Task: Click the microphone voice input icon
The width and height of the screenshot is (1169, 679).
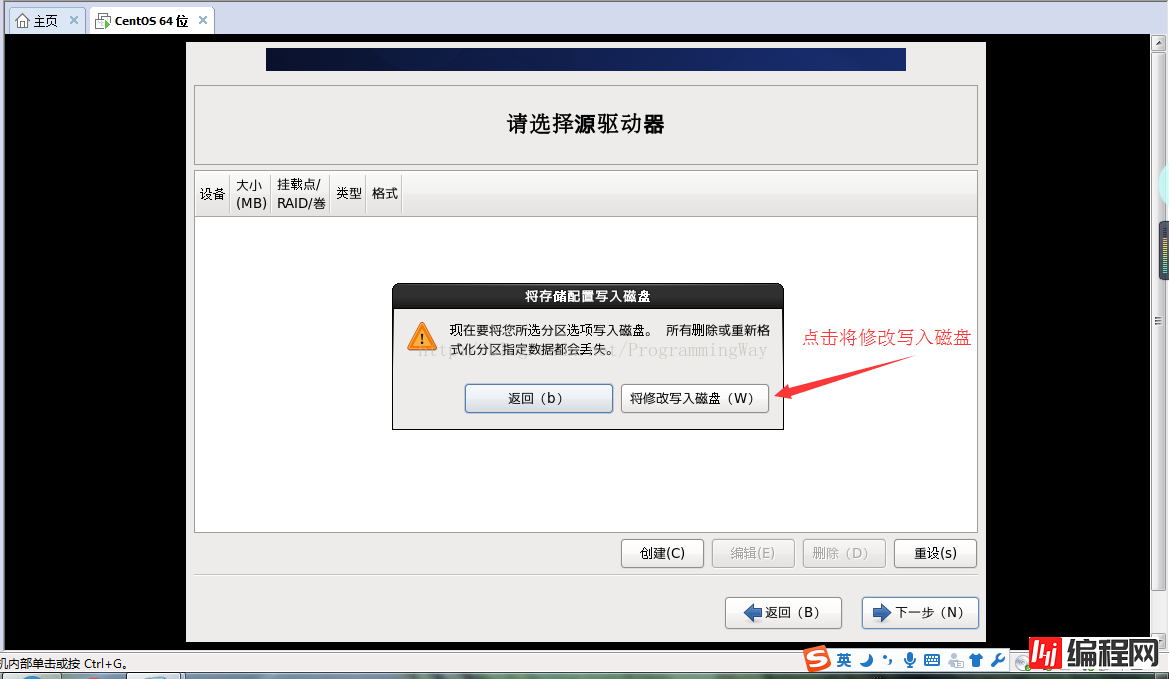Action: pos(910,660)
